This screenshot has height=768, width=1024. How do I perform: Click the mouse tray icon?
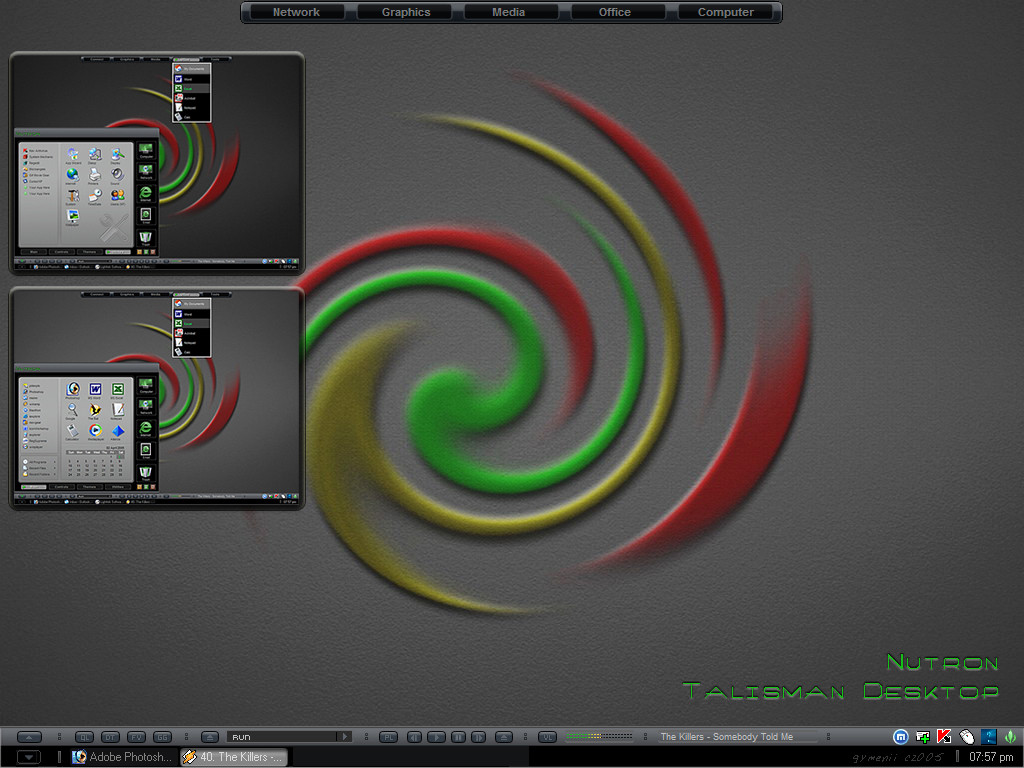pos(967,737)
